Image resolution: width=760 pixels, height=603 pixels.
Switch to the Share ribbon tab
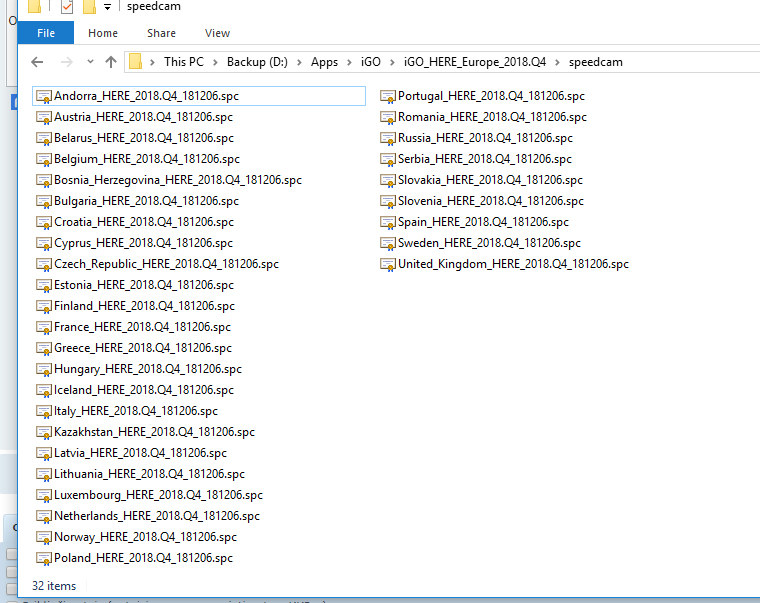point(161,33)
